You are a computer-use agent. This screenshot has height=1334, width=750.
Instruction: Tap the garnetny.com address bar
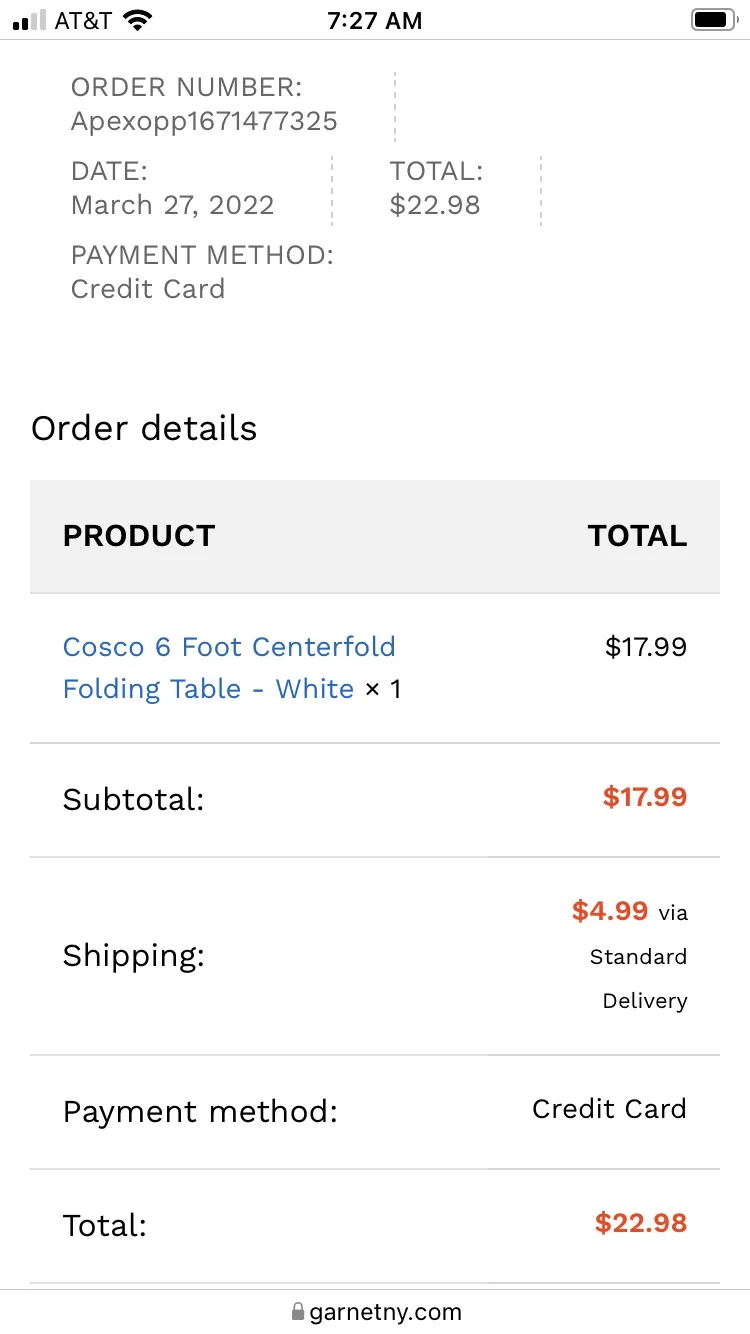coord(375,1311)
